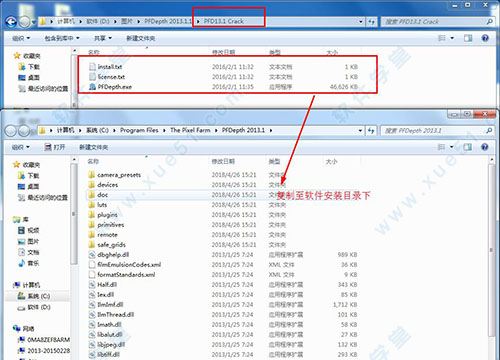The height and width of the screenshot is (360, 500).
Task: Expand address history dropdown in PFDepth 2013.1 window
Action: pos(360,130)
